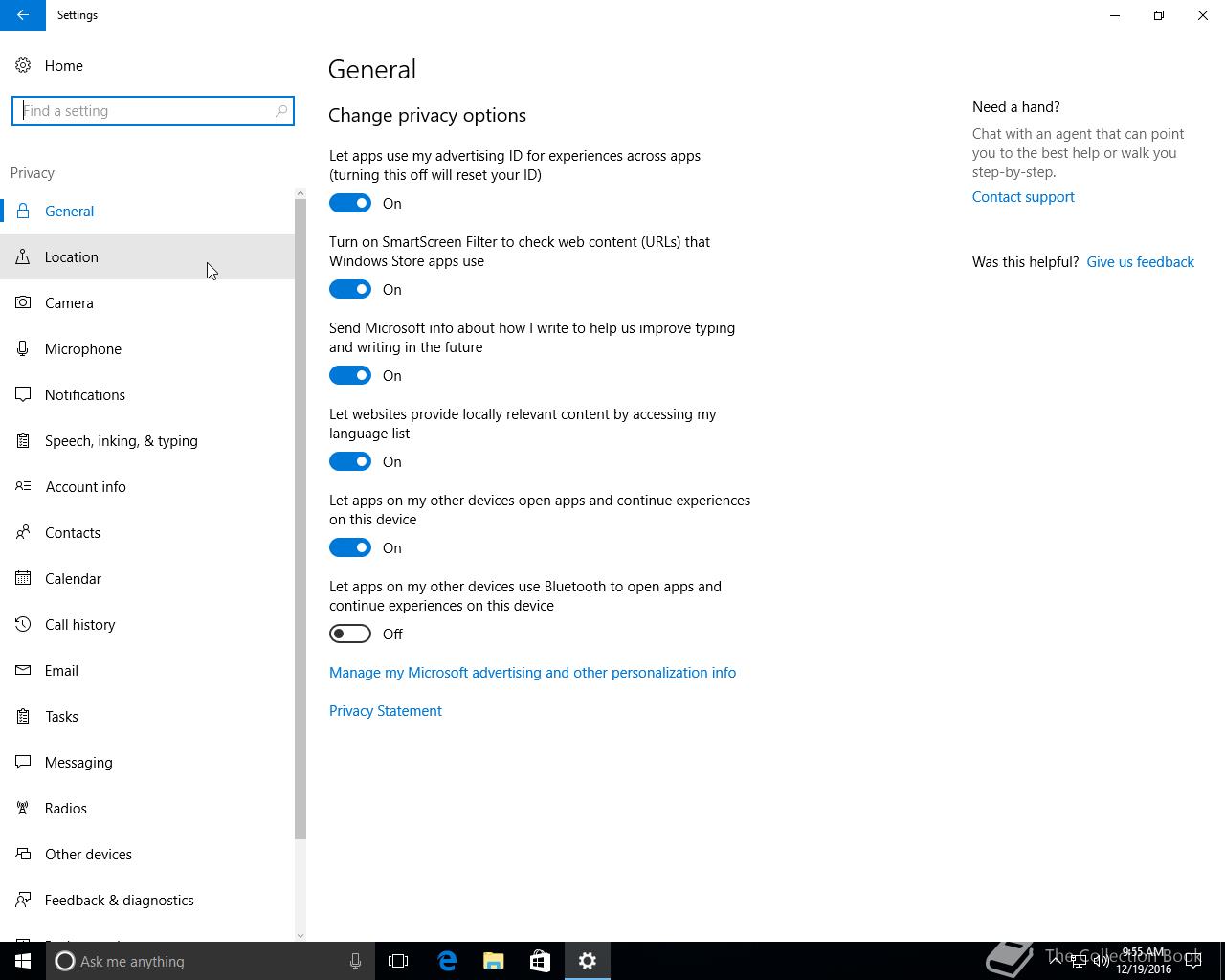Viewport: 1225px width, 980px height.
Task: Click the Account info icon
Action: click(23, 486)
